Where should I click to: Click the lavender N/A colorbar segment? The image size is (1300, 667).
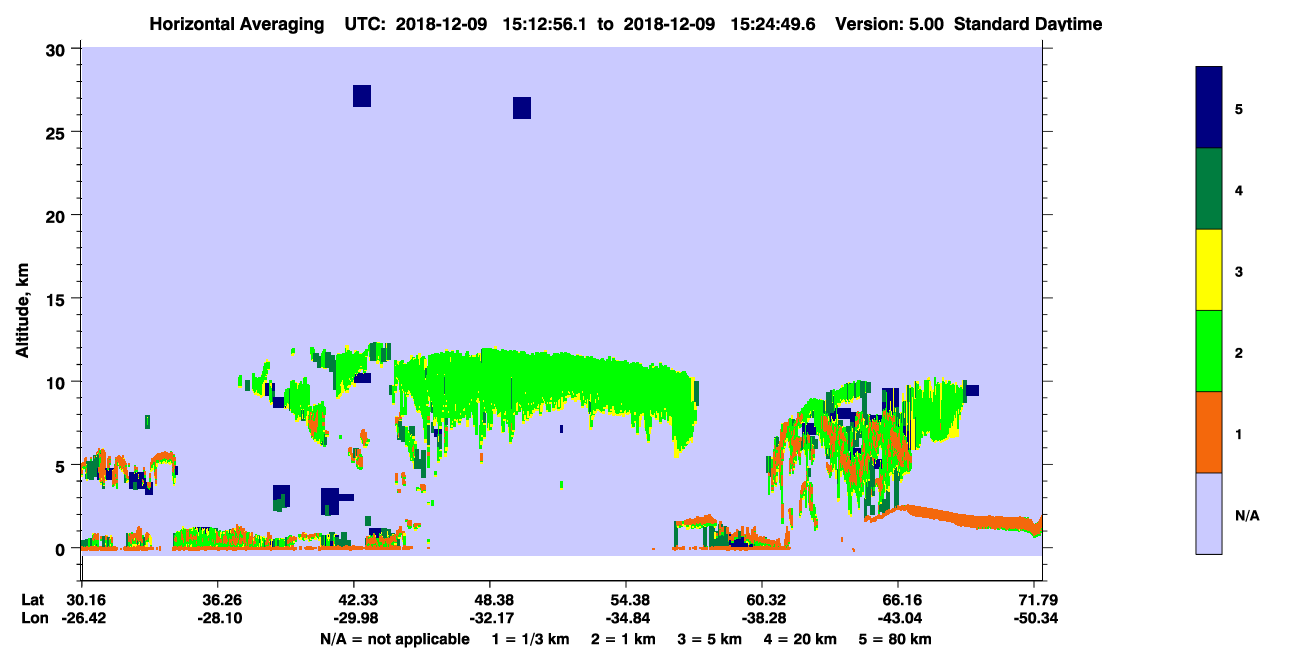1209,513
